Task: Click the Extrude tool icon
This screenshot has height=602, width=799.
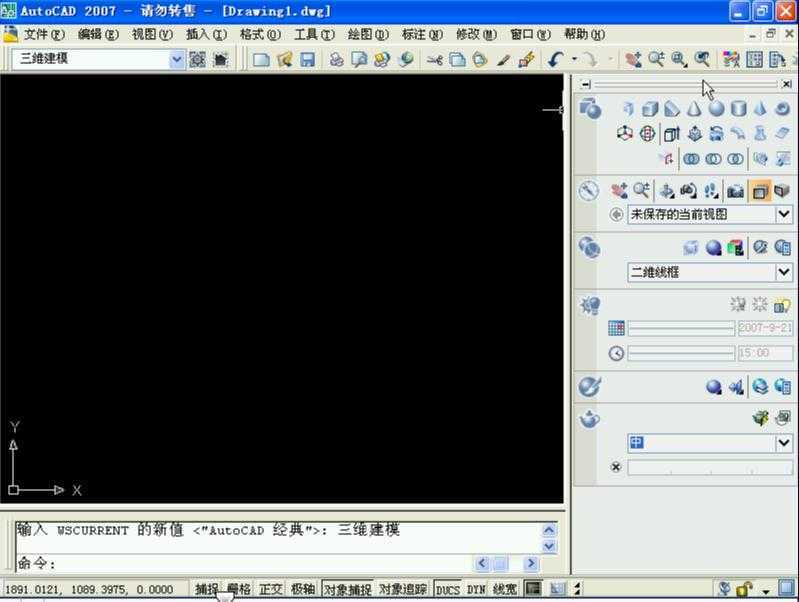Action: pos(672,134)
